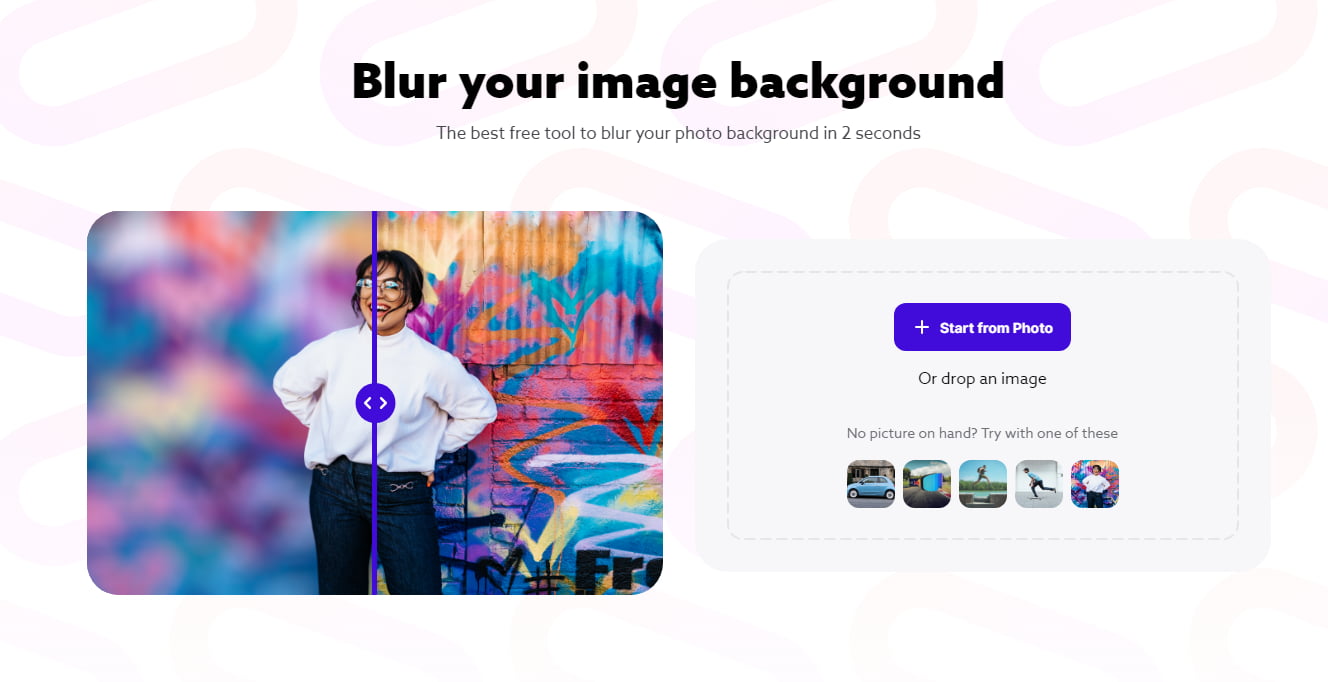Pick the ski goggles sample image
The image size is (1328, 682).
(927, 484)
